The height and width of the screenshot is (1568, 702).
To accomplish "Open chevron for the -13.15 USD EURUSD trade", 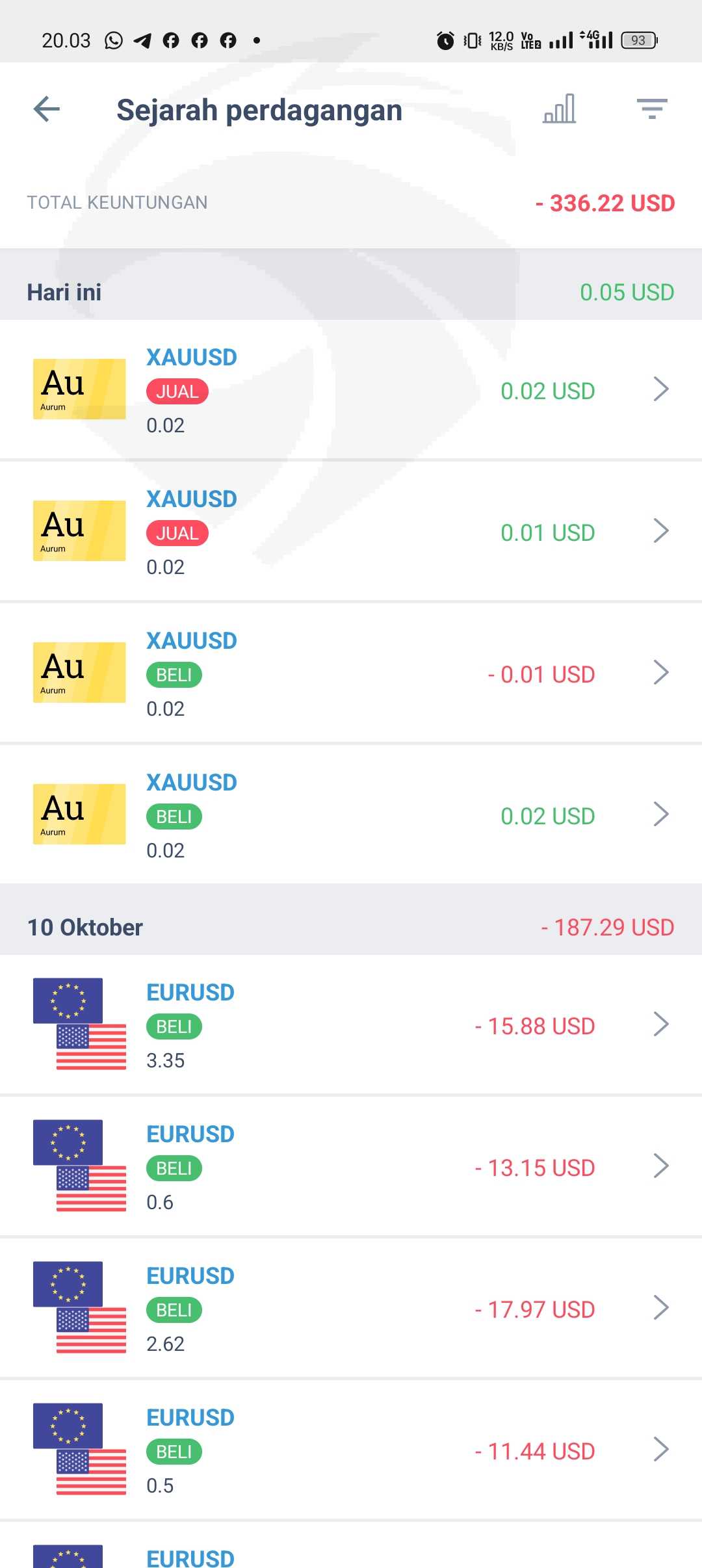I will click(661, 1166).
